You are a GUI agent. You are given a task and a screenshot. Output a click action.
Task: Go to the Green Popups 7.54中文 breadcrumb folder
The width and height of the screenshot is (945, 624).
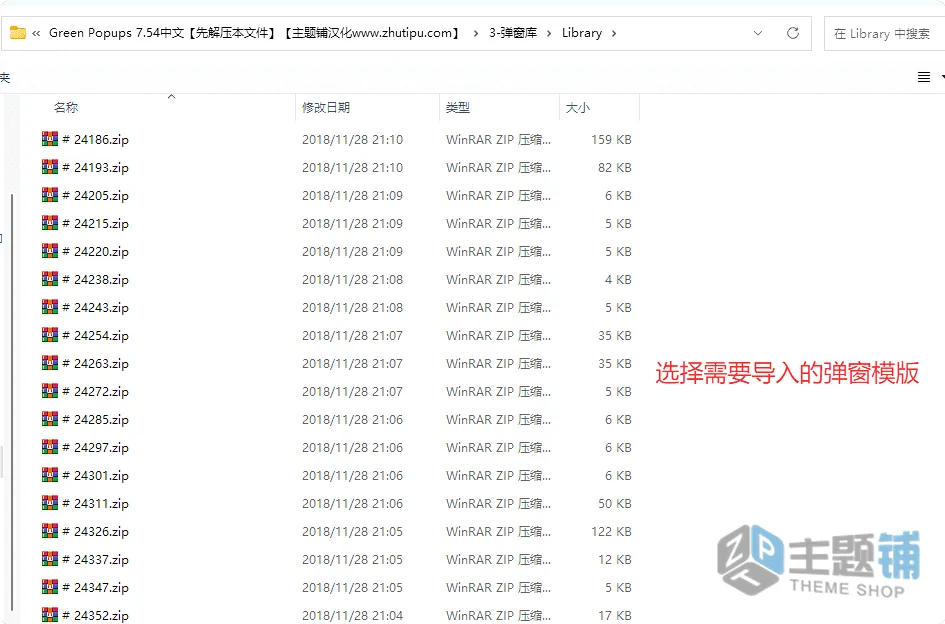[x=254, y=33]
